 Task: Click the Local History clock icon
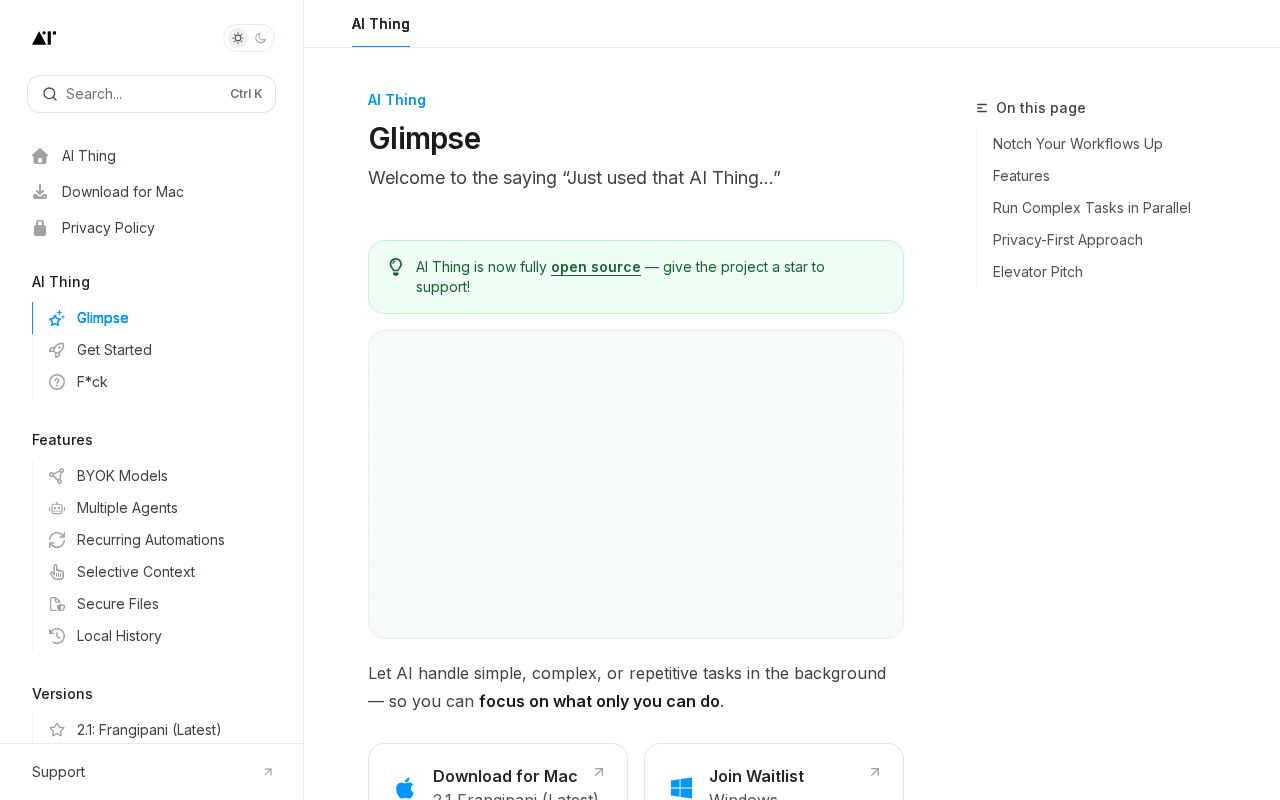57,636
